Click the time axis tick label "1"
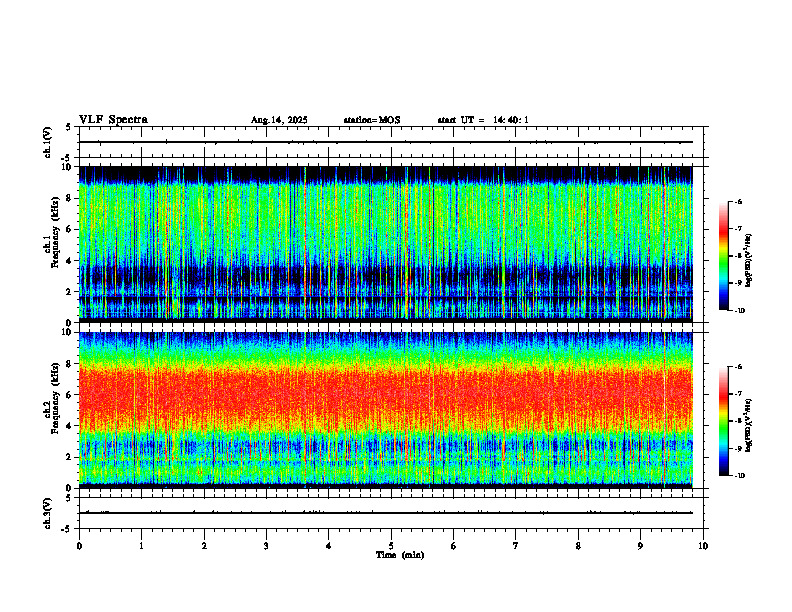 tap(141, 546)
